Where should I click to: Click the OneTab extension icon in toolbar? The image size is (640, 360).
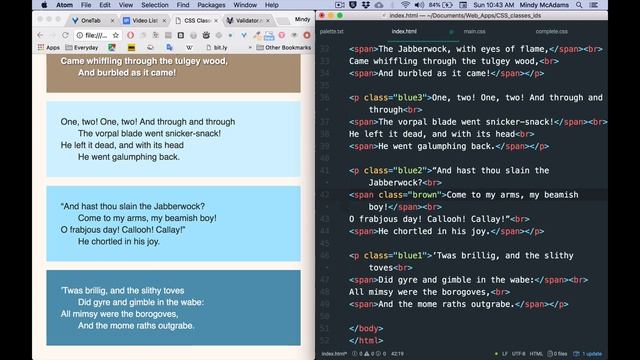point(244,35)
